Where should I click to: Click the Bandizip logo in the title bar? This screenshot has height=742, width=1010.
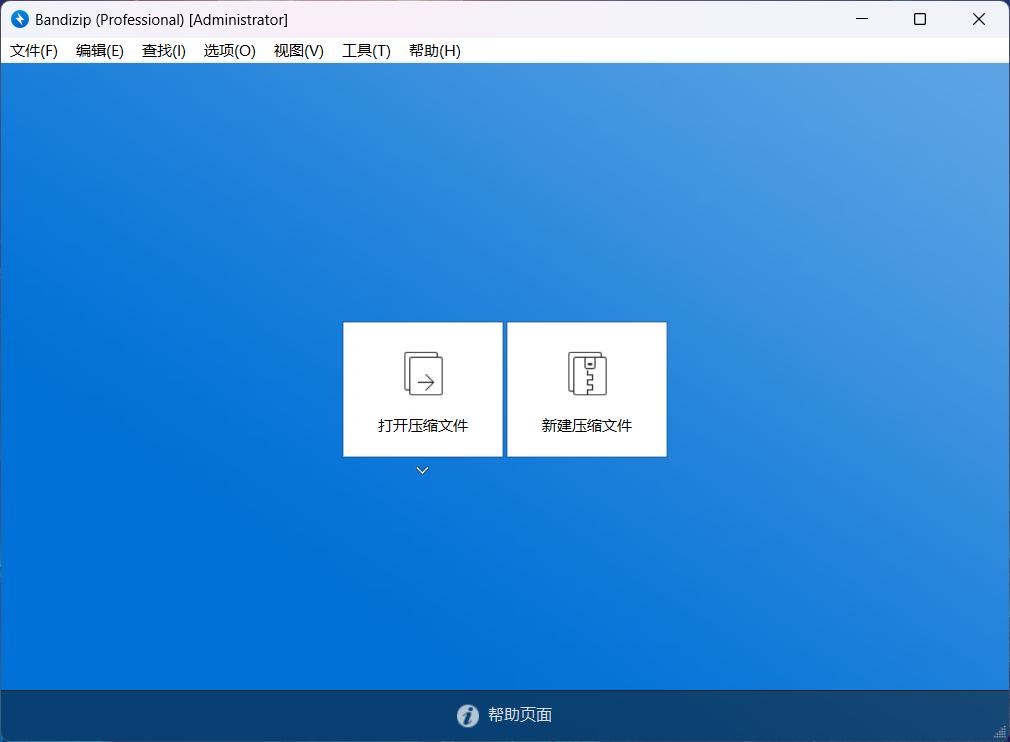[x=19, y=19]
